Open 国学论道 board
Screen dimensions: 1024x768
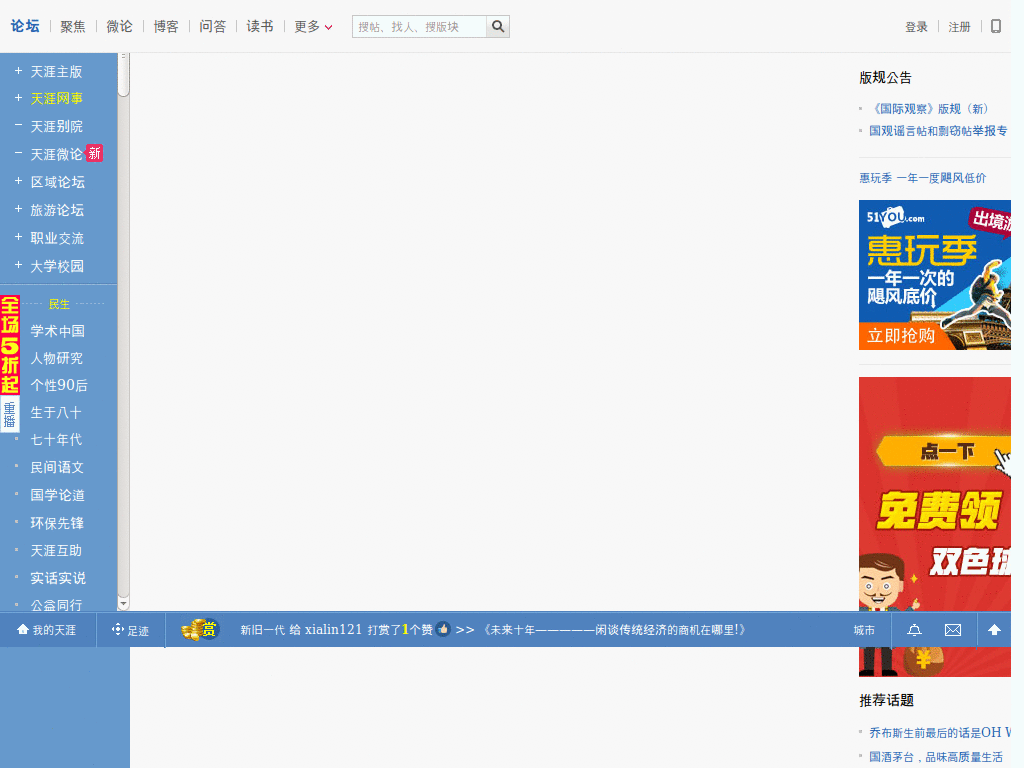(57, 495)
